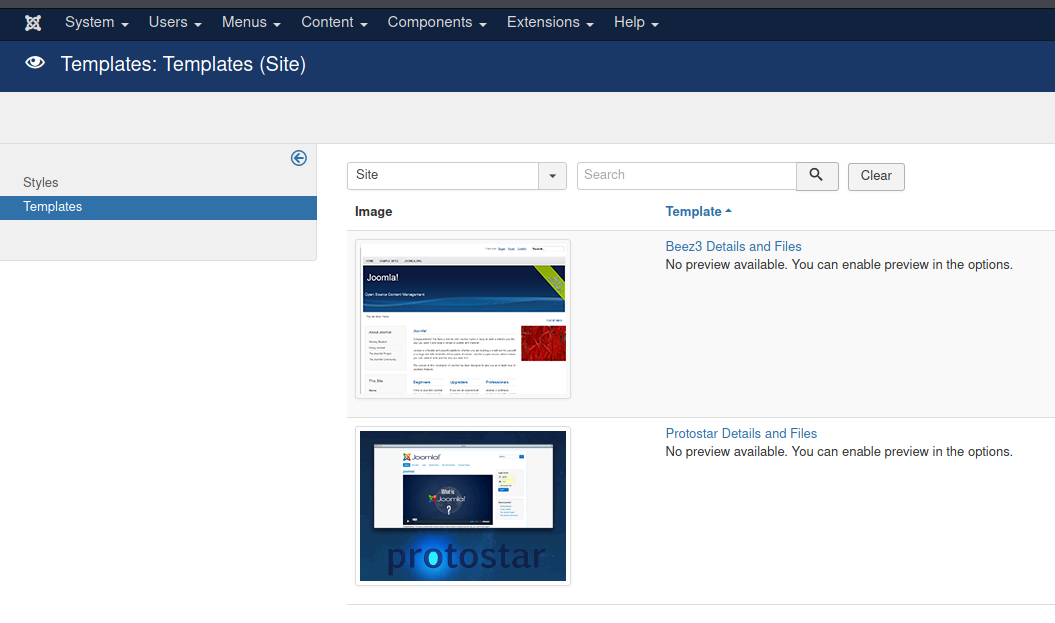This screenshot has width=1055, height=623.
Task: Focus the Search input field
Action: 686,176
